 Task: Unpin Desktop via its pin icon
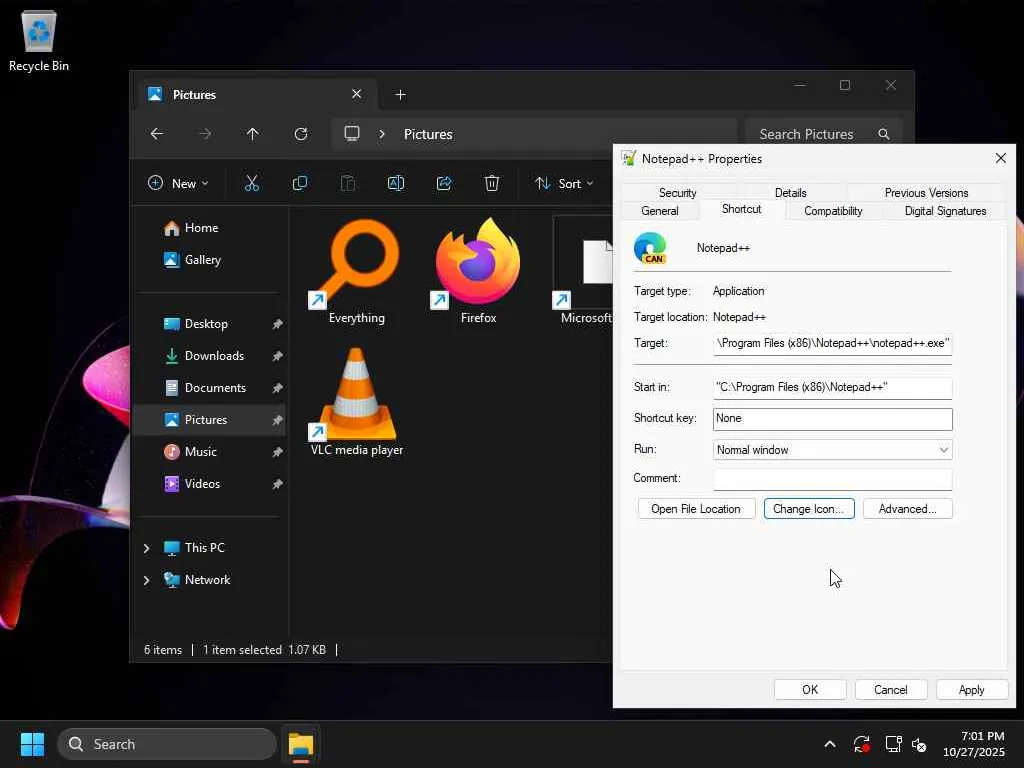pos(277,324)
